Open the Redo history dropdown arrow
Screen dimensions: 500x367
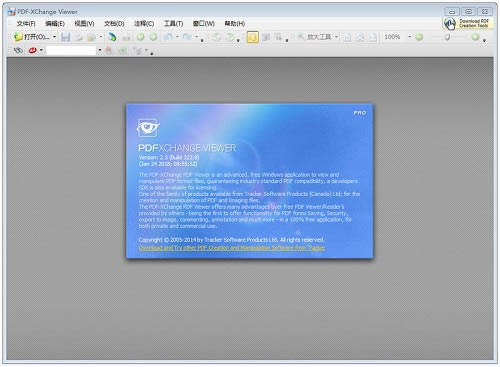click(x=197, y=37)
